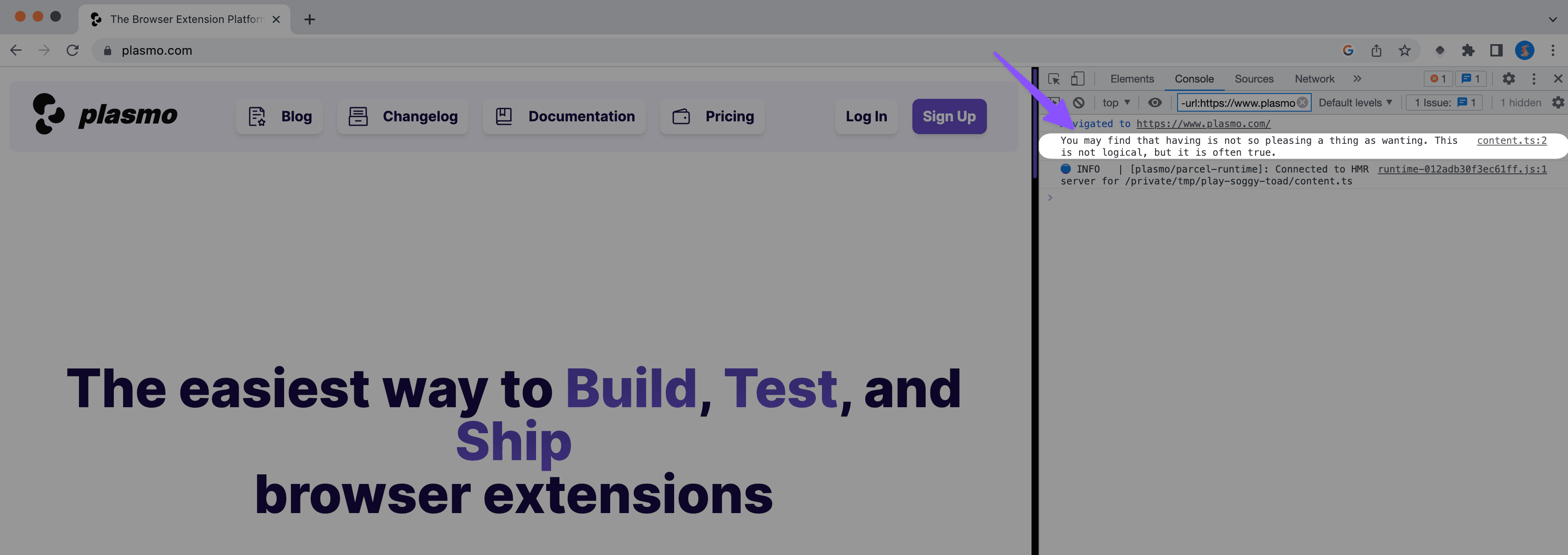Clear the console with the ban icon
Image resolution: width=1568 pixels, height=555 pixels.
(1079, 103)
